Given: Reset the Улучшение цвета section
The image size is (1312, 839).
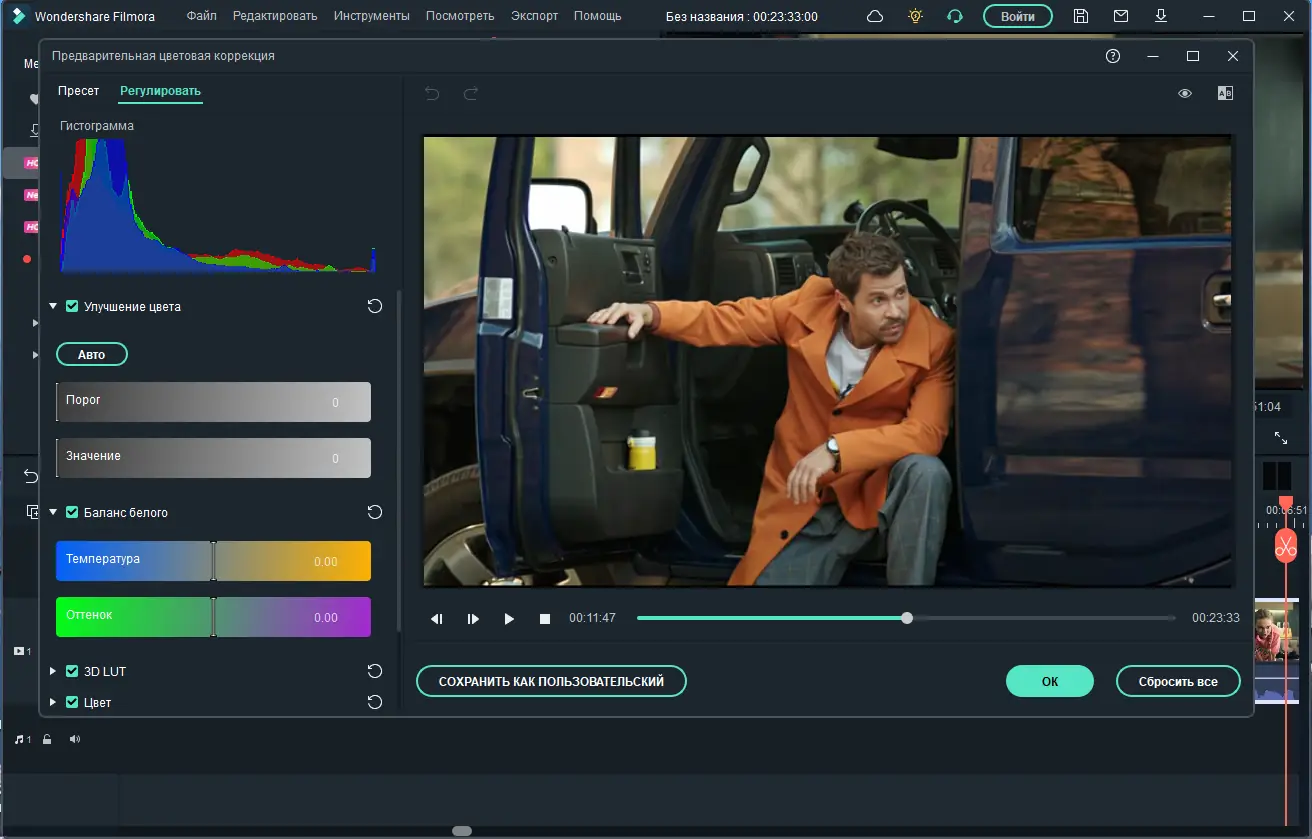Looking at the screenshot, I should coord(375,306).
